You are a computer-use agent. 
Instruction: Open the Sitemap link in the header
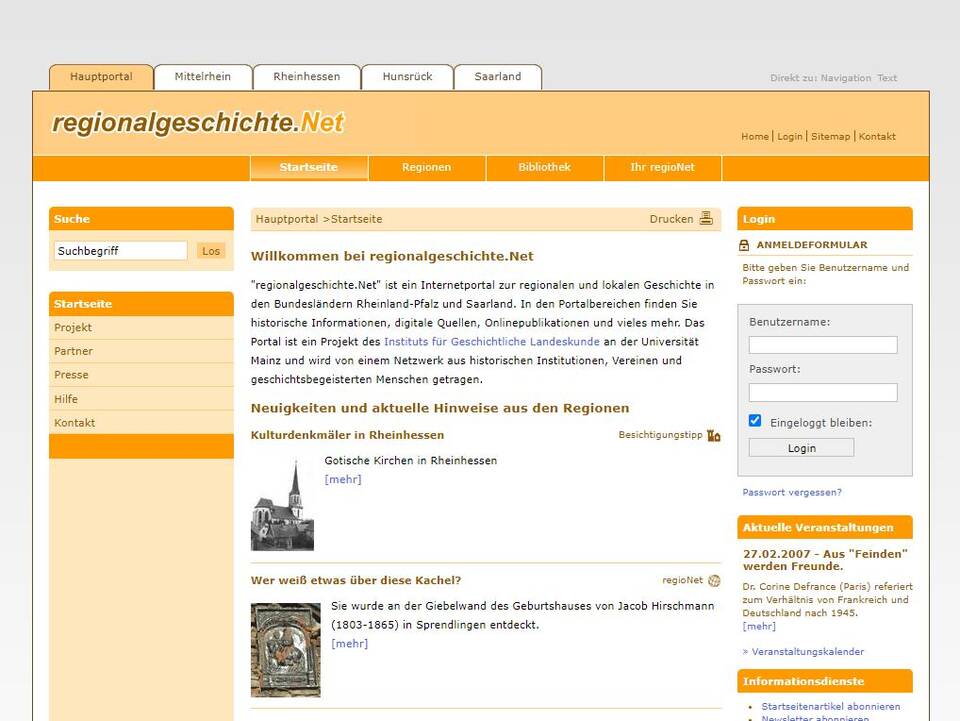point(831,136)
